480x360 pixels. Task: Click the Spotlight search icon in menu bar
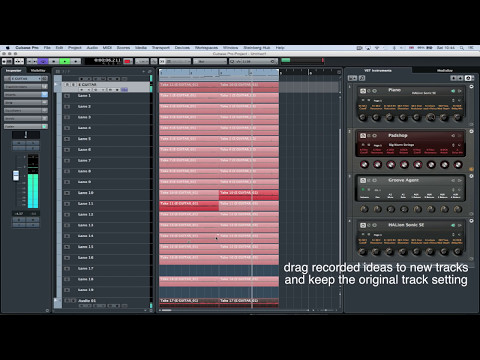click(462, 48)
